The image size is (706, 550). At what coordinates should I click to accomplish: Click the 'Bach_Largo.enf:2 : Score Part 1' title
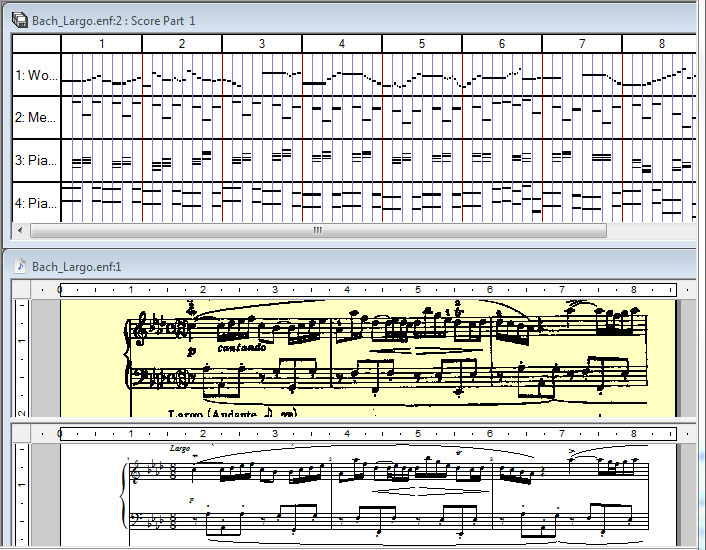[x=113, y=21]
